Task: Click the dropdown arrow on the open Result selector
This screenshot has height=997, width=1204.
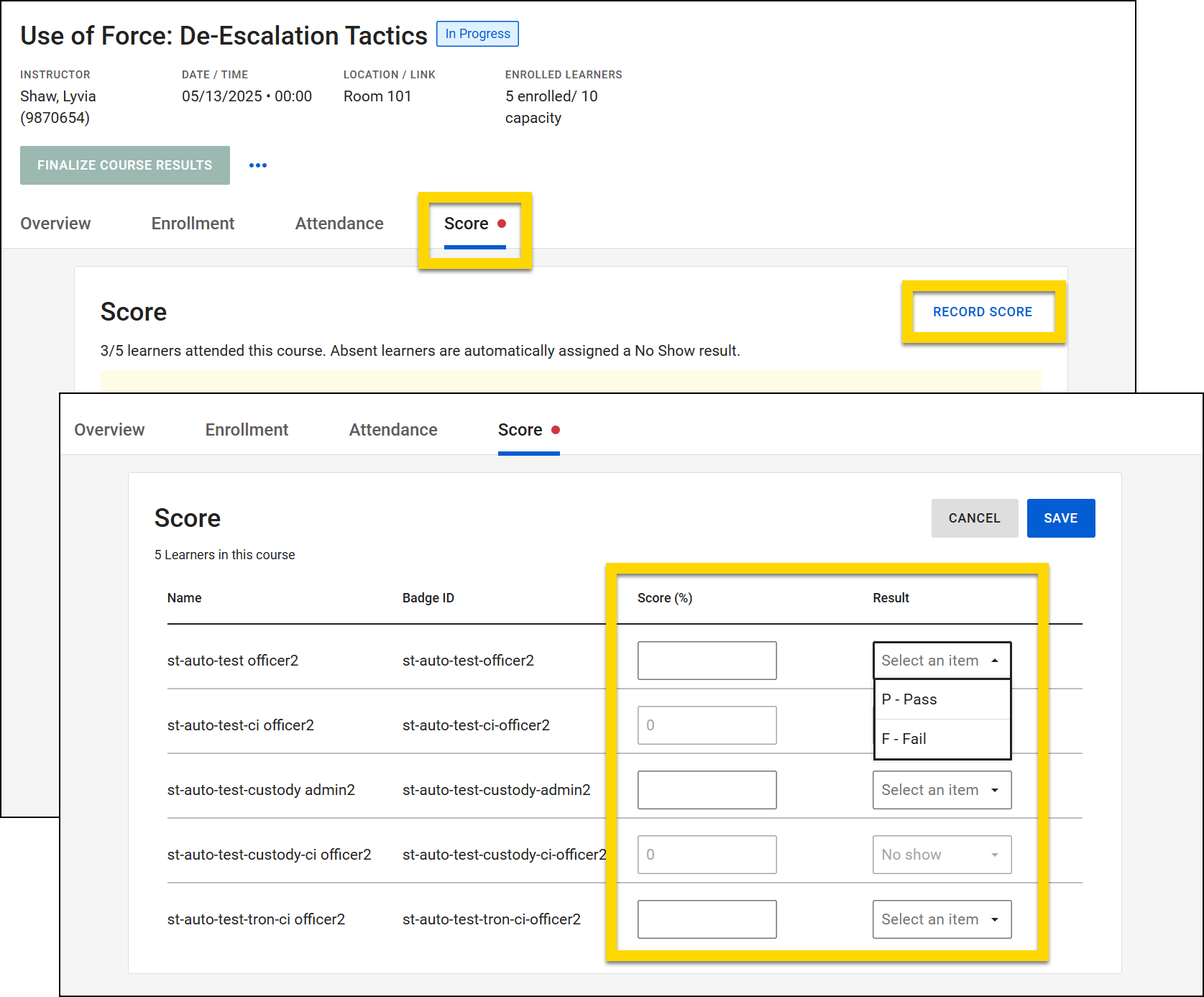Action: (996, 660)
